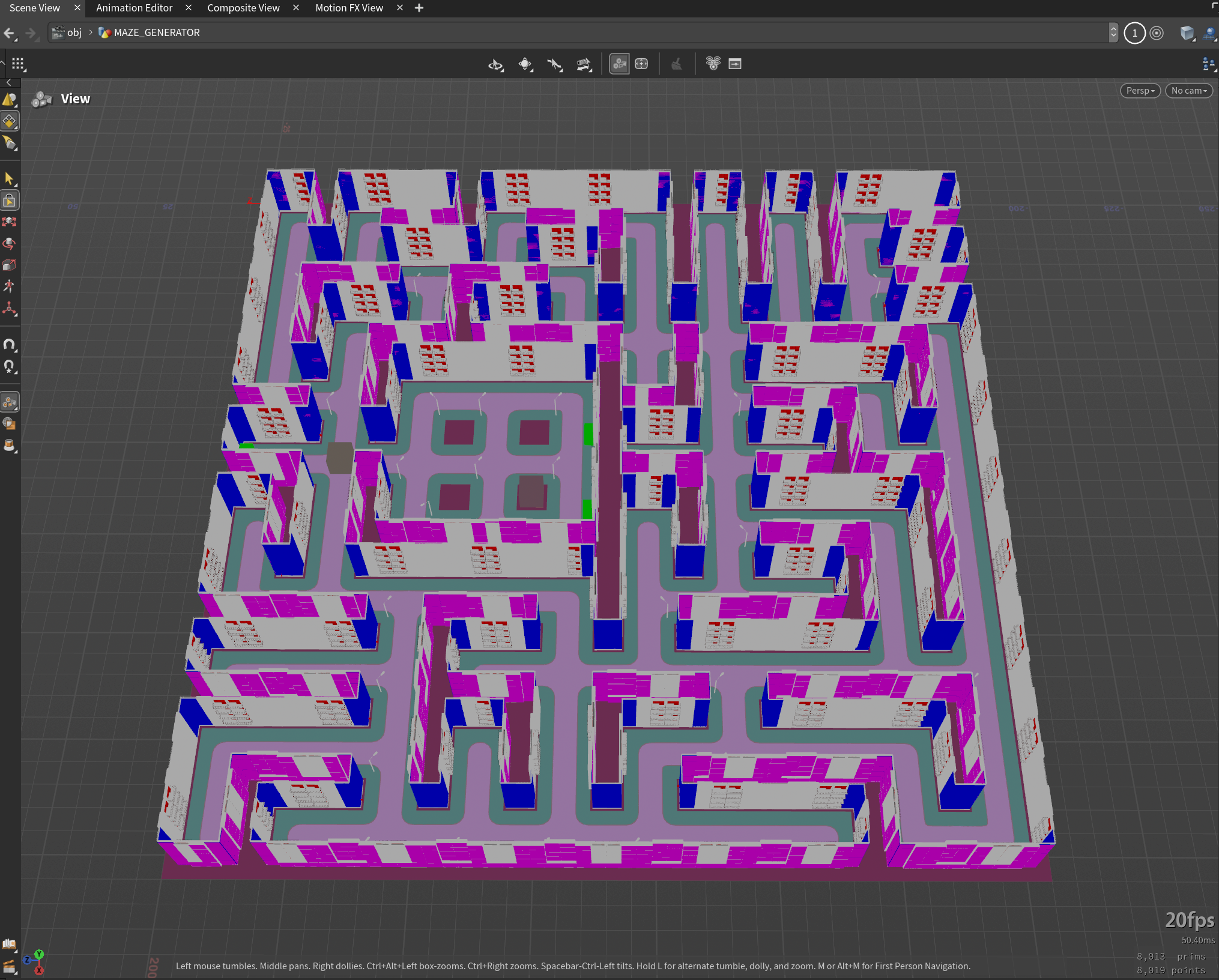The image size is (1219, 980).
Task: Click the obj path segment
Action: pyautogui.click(x=67, y=32)
